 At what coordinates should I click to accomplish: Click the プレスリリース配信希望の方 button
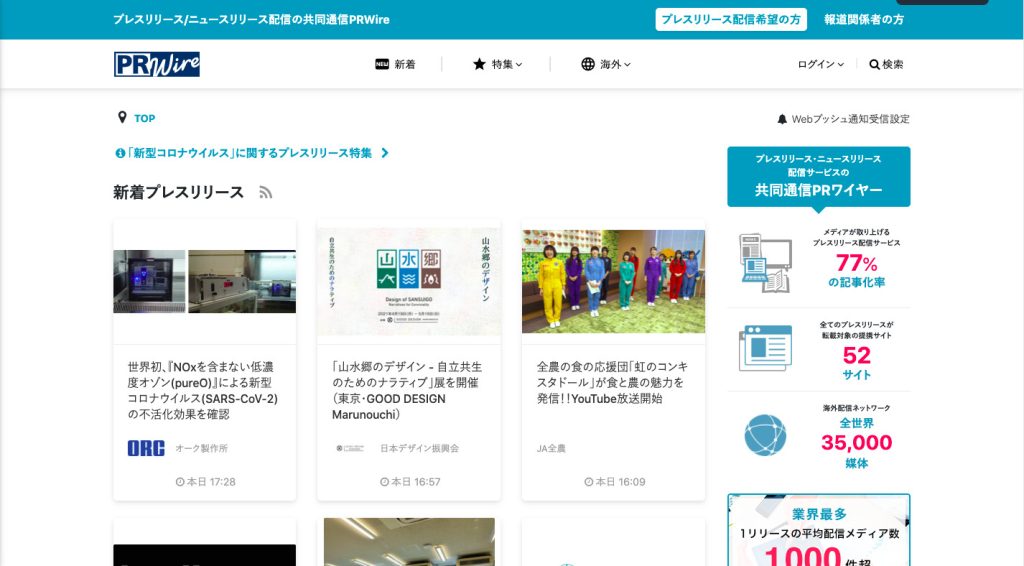pos(731,19)
